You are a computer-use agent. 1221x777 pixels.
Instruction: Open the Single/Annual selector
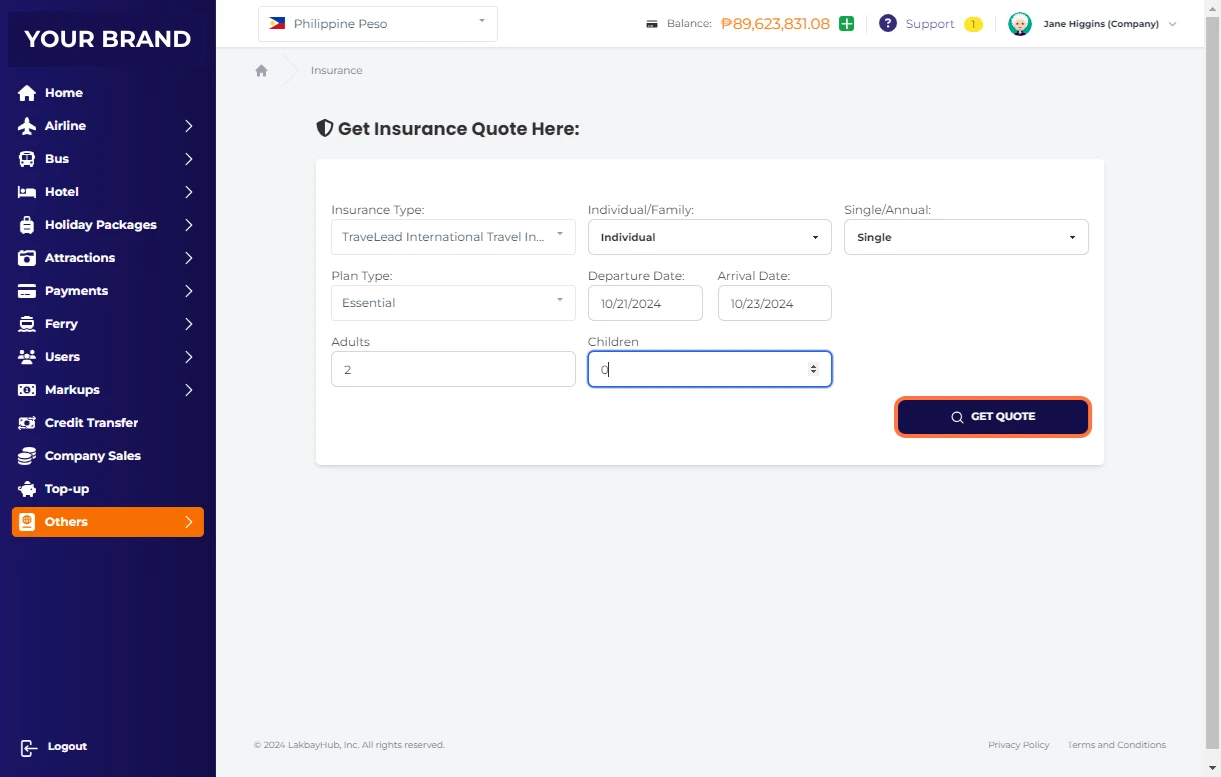pos(965,238)
